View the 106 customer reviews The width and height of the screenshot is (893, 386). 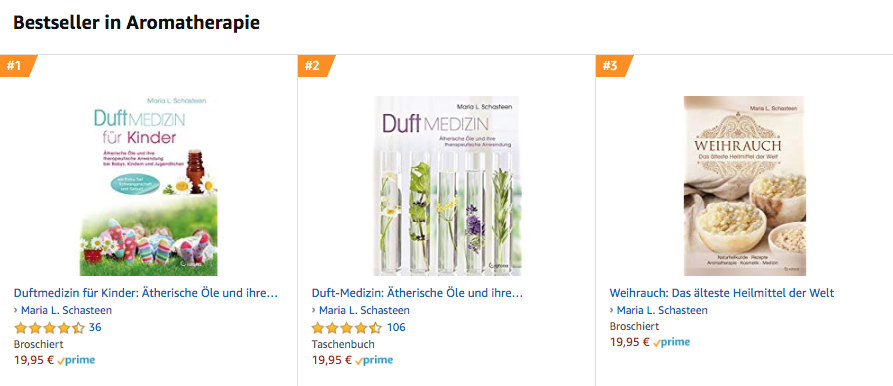(x=396, y=327)
